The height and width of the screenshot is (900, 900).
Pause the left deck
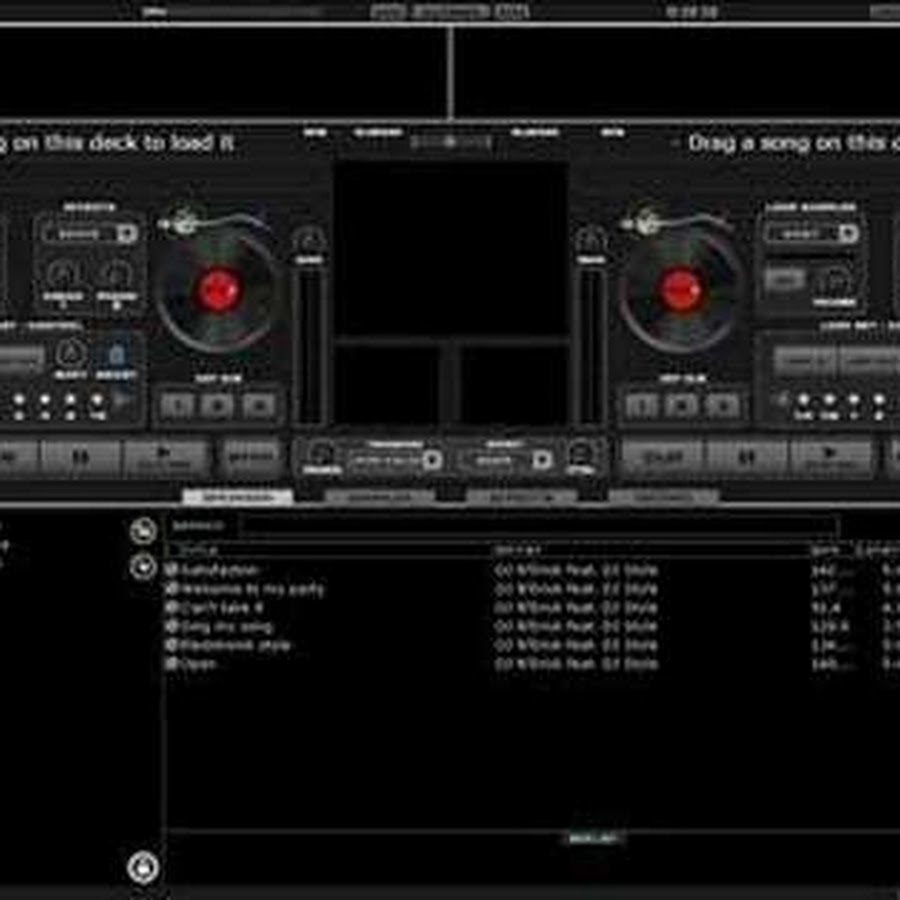80,457
